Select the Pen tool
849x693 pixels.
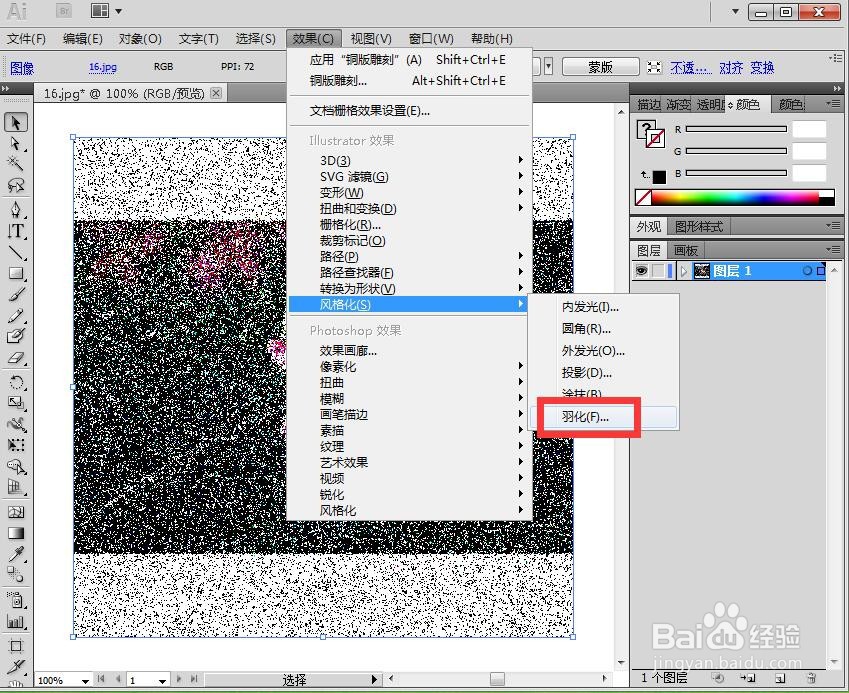click(15, 210)
